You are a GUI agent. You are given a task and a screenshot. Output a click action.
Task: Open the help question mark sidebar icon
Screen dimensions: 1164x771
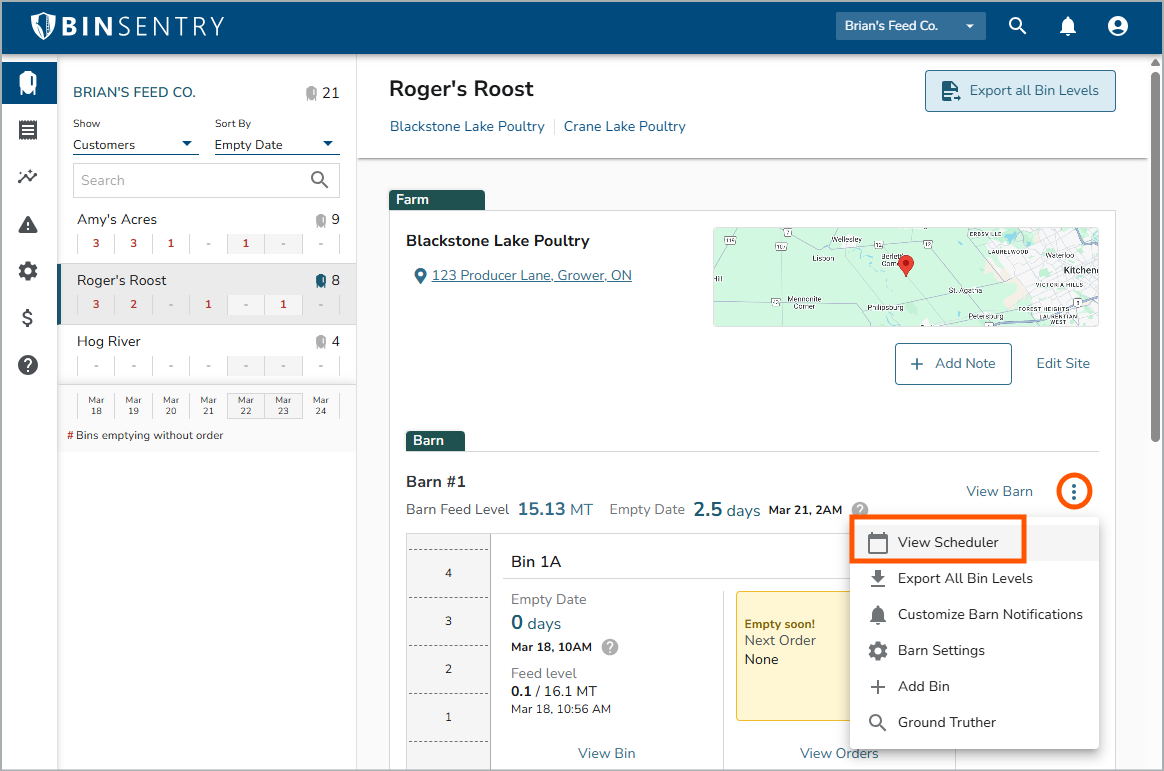pyautogui.click(x=28, y=365)
